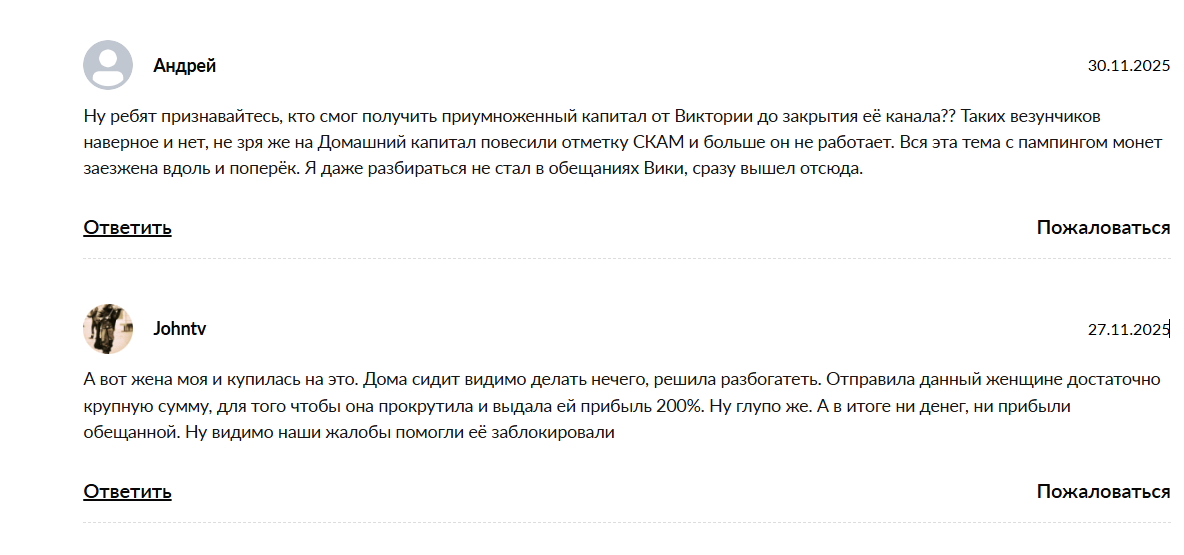Reply to Андрей's comment via Ответить
This screenshot has height=555, width=1184.
(127, 228)
